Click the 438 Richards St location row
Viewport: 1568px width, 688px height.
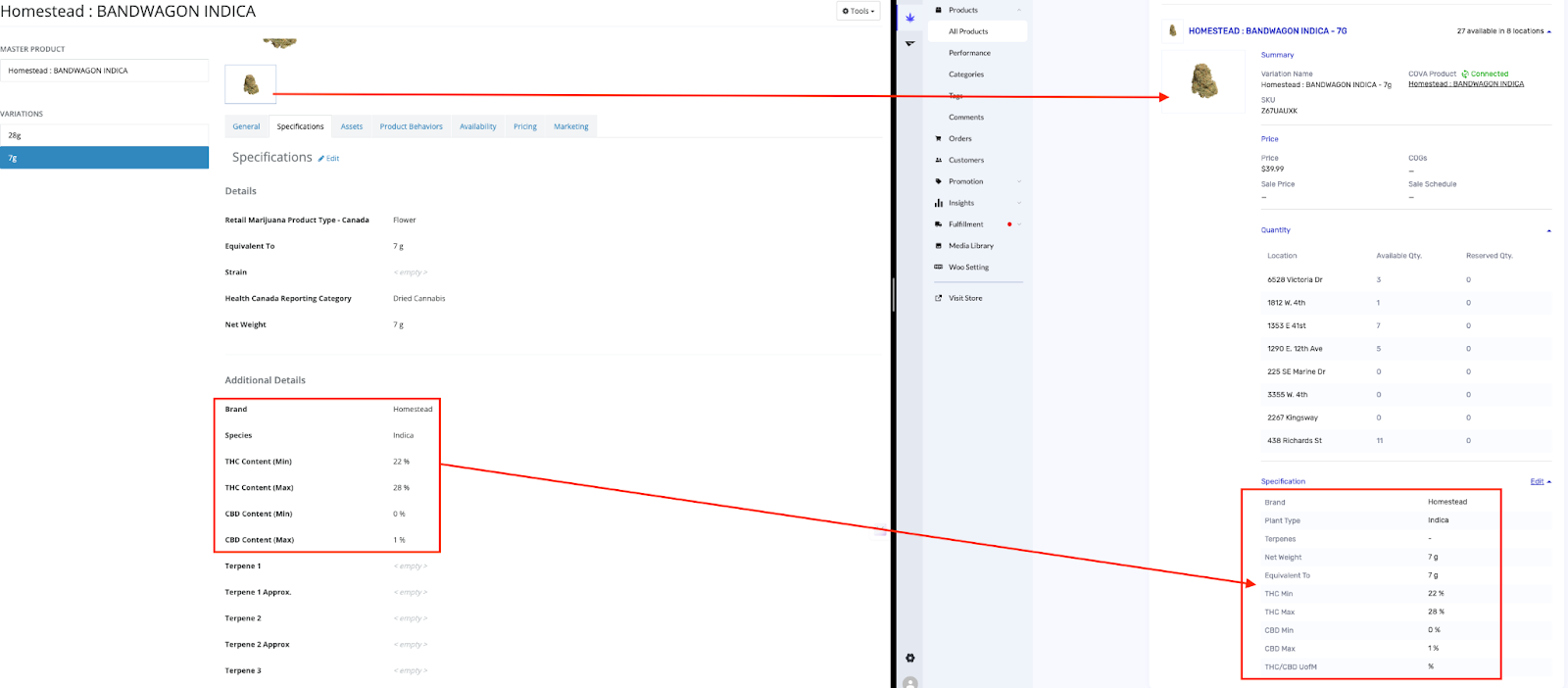click(1406, 440)
